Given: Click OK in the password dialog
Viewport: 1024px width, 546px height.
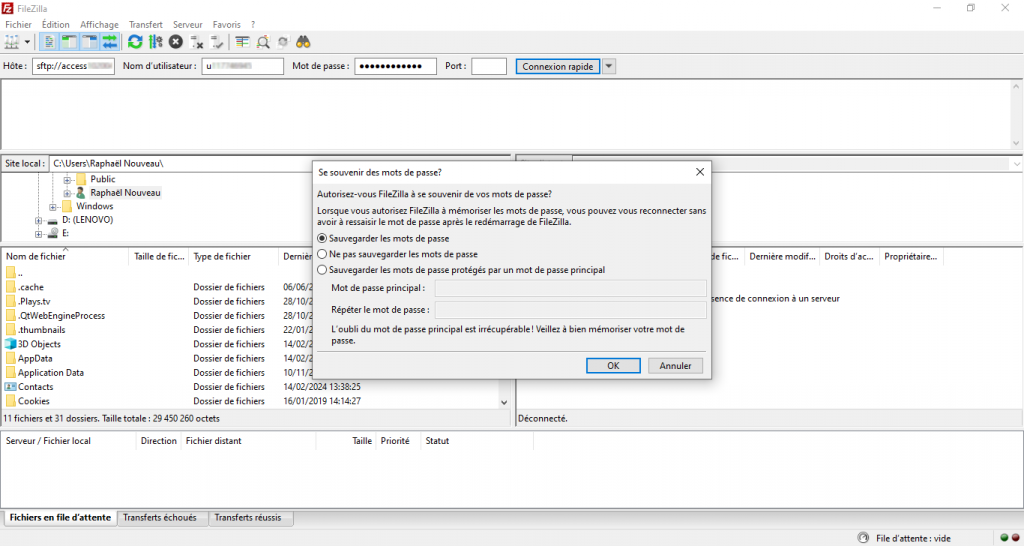Looking at the screenshot, I should point(614,366).
